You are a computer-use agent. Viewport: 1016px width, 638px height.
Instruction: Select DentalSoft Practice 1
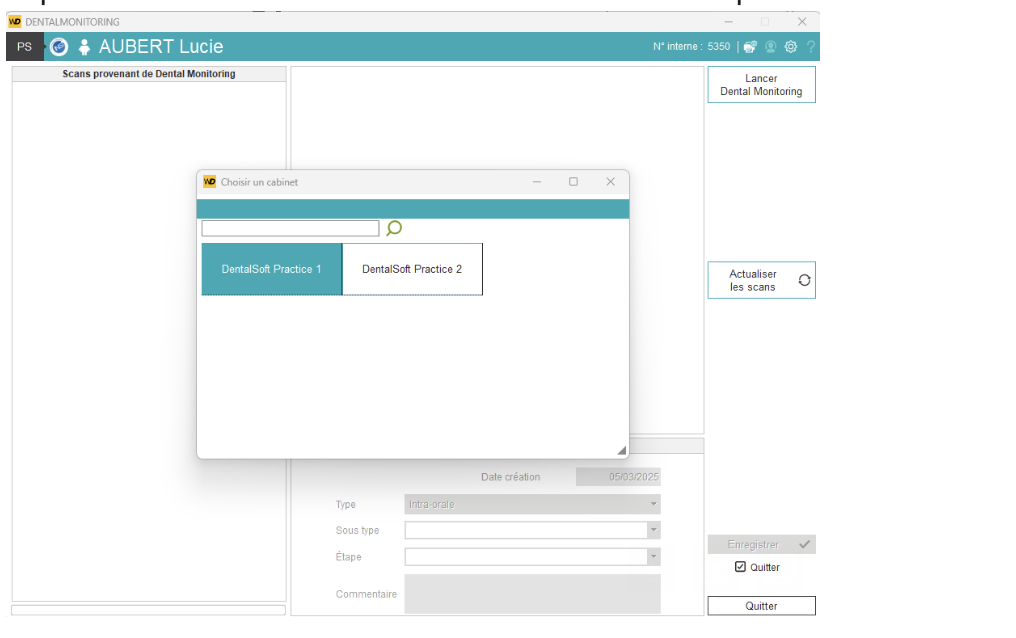271,269
